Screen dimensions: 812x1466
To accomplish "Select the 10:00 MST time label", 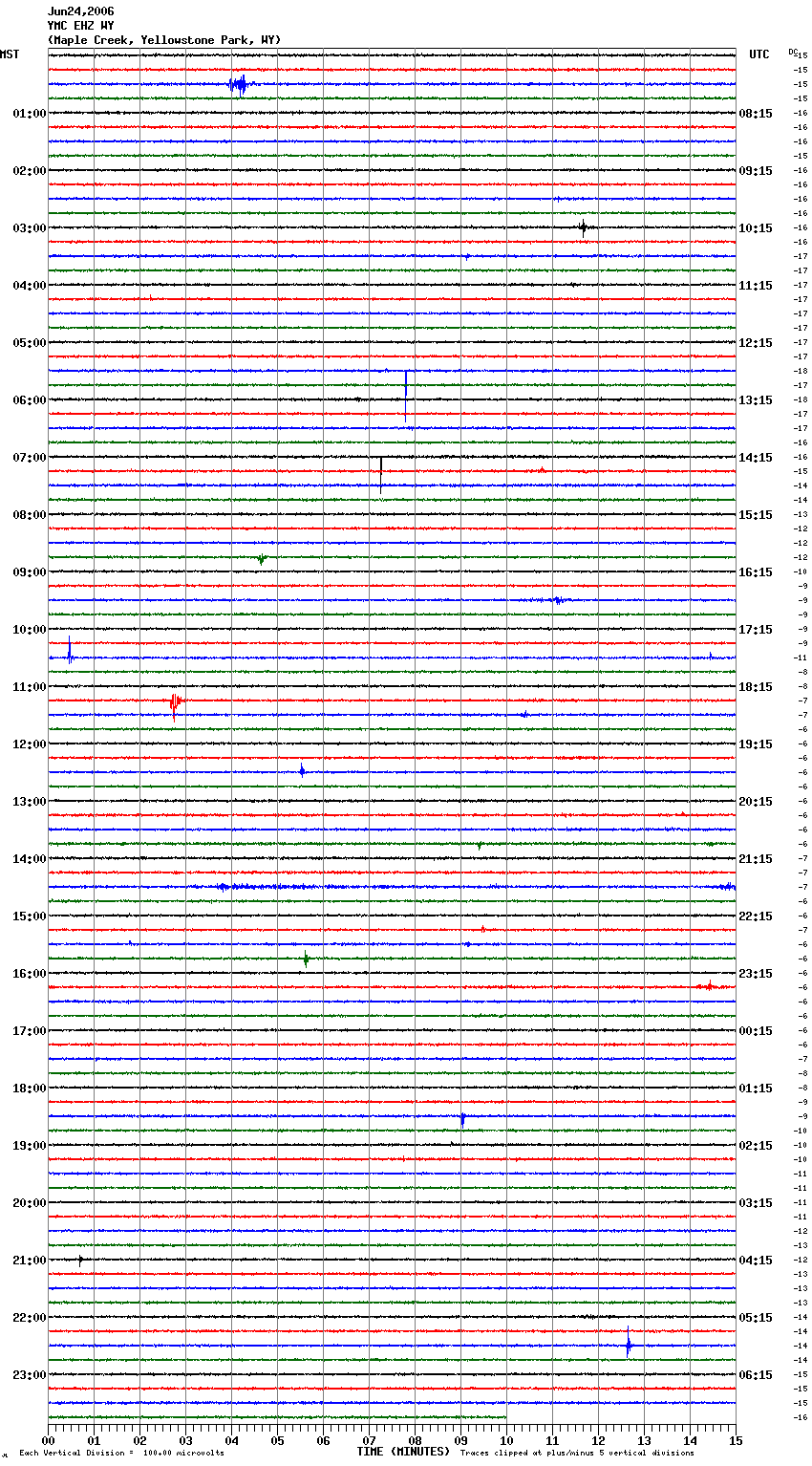I will pos(30,630).
